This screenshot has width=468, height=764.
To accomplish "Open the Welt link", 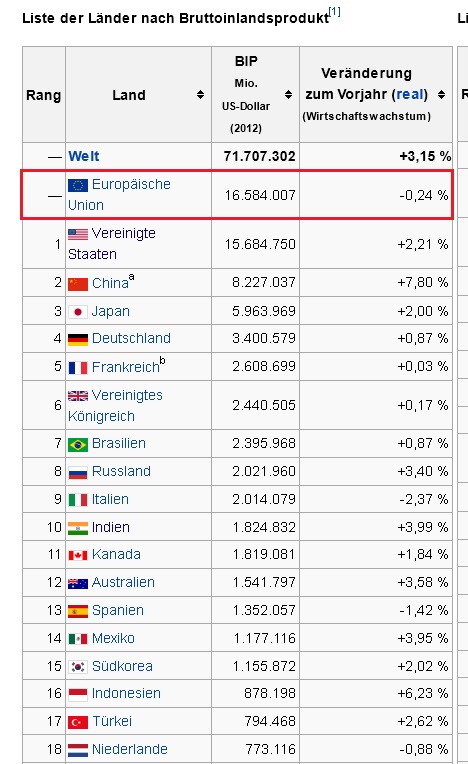I will point(84,156).
